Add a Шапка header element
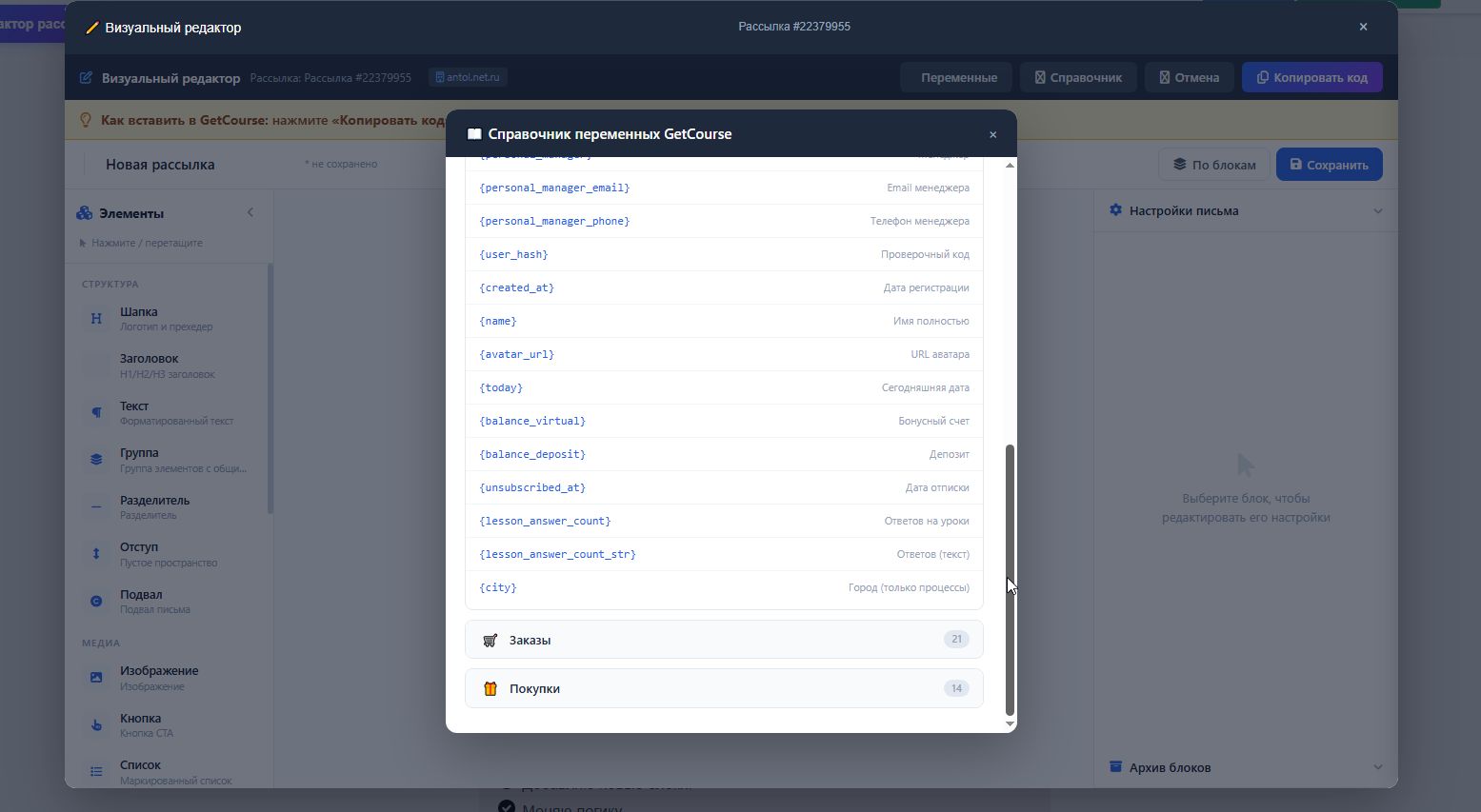 (x=169, y=319)
